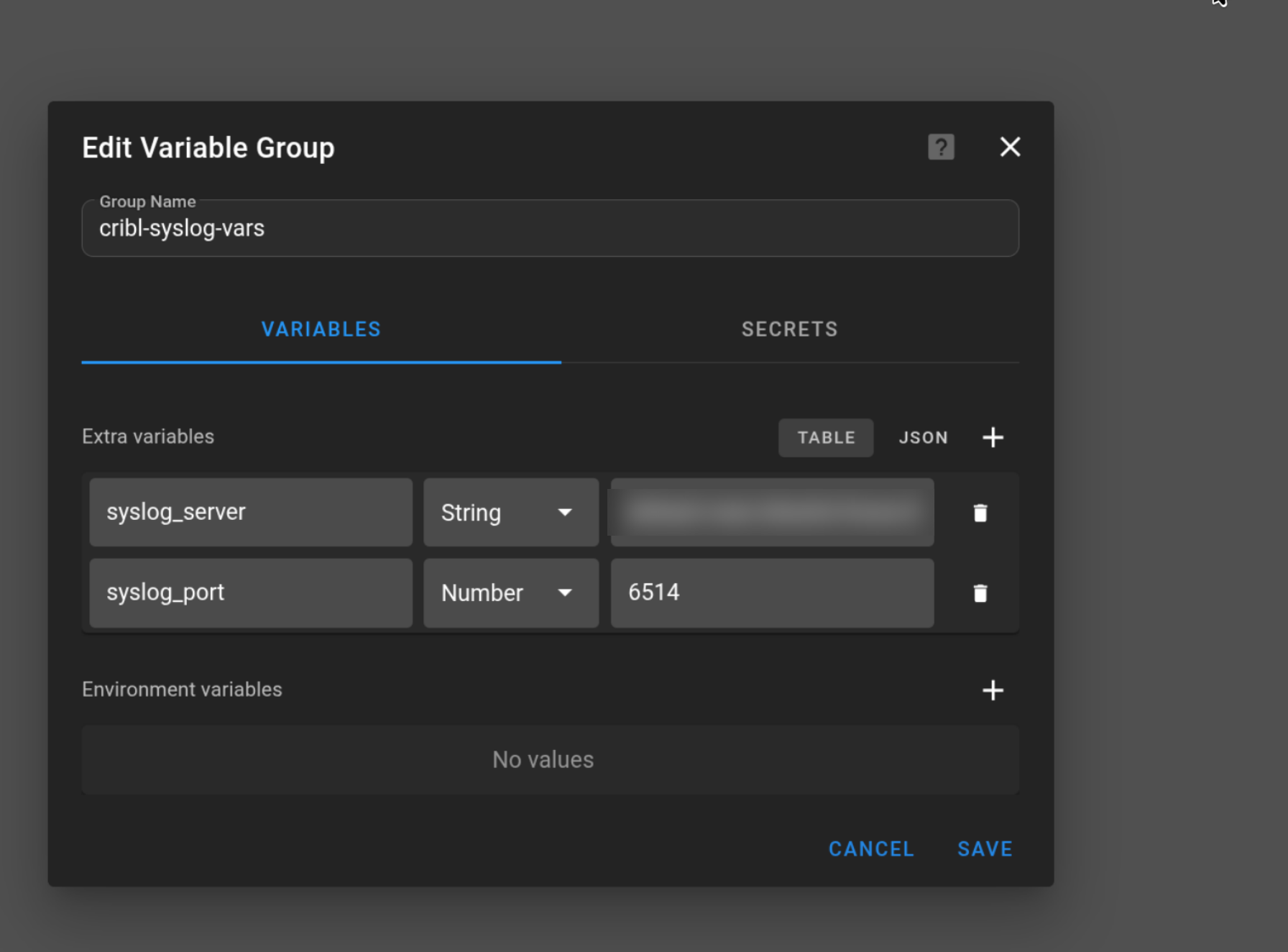The width and height of the screenshot is (1288, 952).
Task: Add a new environment variable
Action: click(x=993, y=690)
